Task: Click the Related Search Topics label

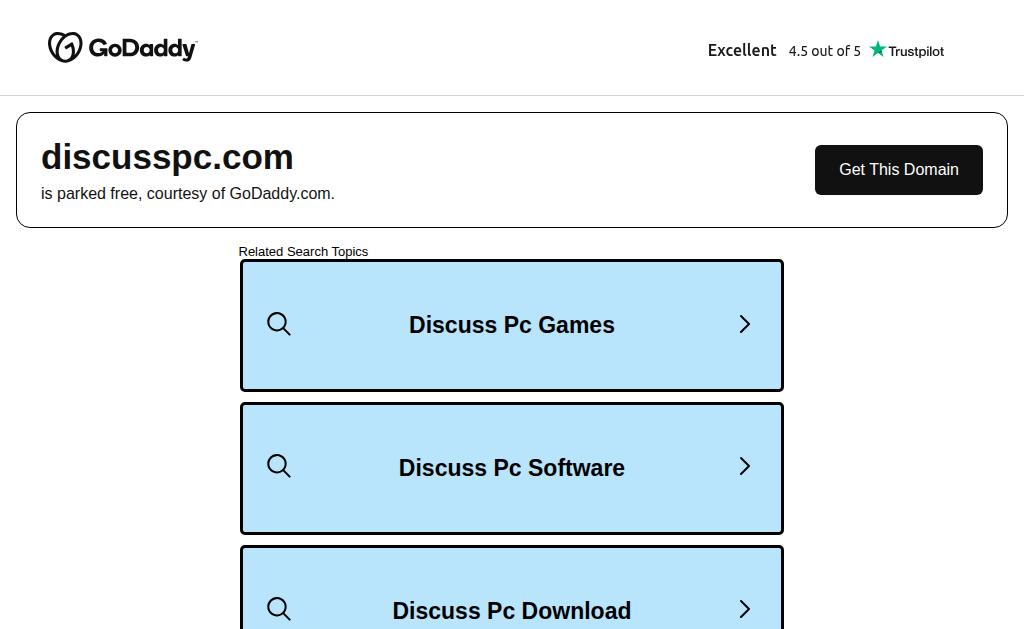Action: click(x=303, y=251)
